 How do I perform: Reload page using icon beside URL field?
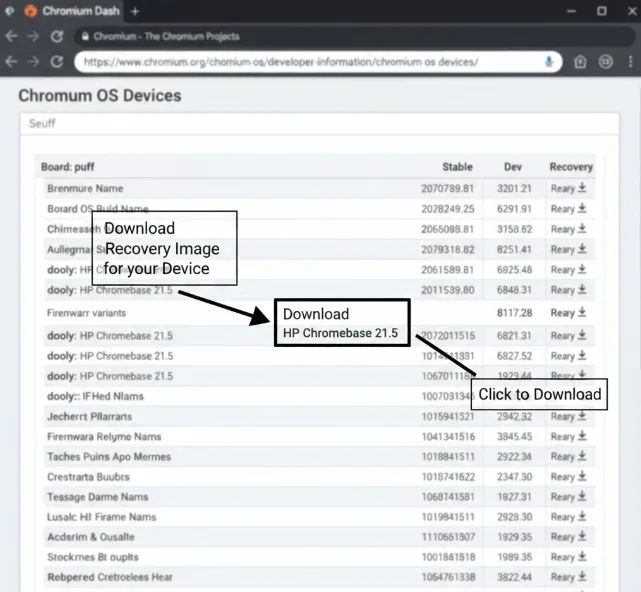(57, 62)
